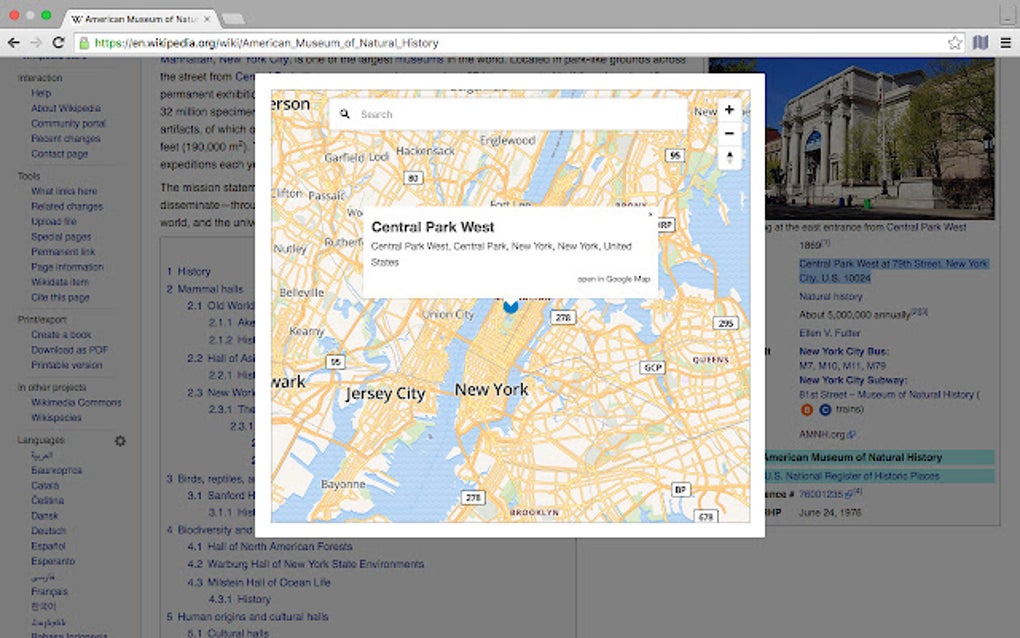Click inside the map Search field

click(509, 114)
